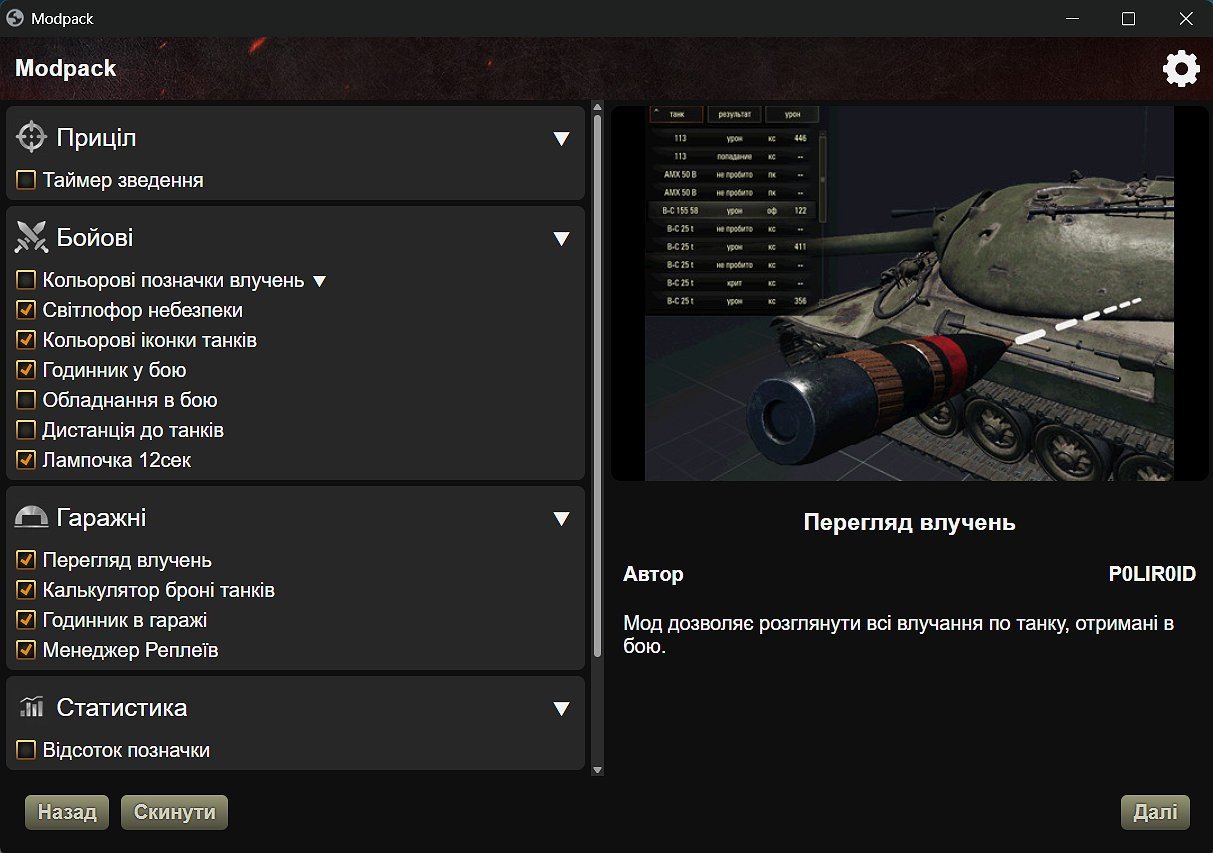Maximize the Modpack window
The width and height of the screenshot is (1213, 853).
tap(1128, 18)
